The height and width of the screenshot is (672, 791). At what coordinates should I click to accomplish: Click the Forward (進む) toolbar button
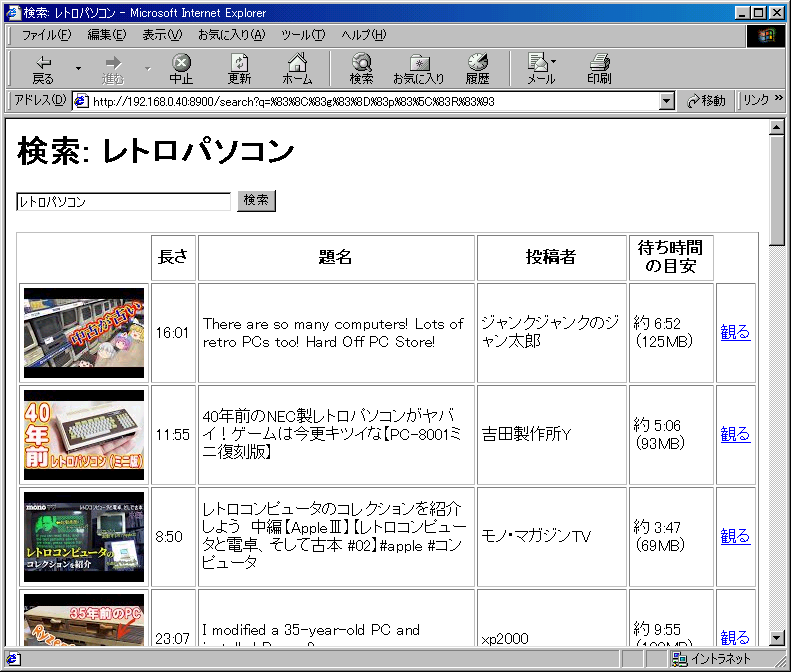112,69
